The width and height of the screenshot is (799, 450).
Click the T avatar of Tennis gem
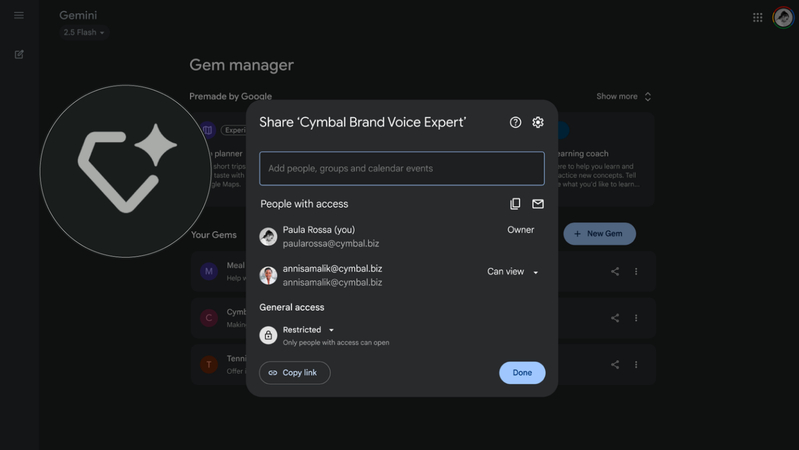209,364
